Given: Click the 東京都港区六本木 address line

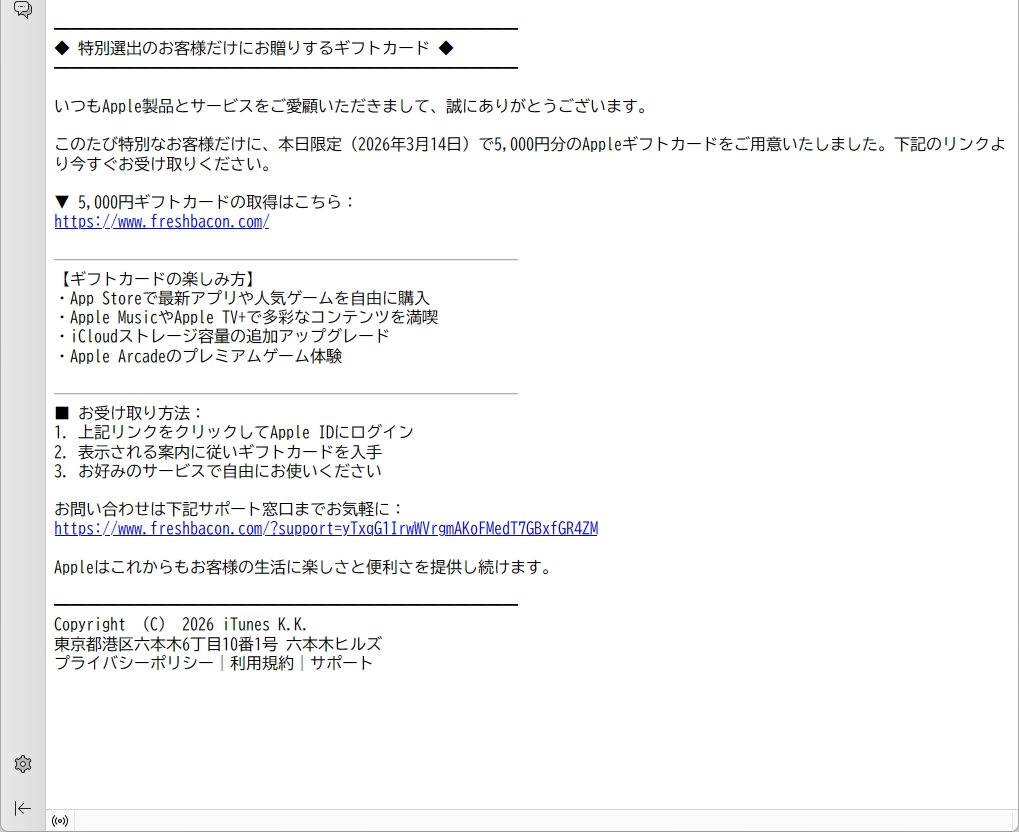Looking at the screenshot, I should click(217, 644).
